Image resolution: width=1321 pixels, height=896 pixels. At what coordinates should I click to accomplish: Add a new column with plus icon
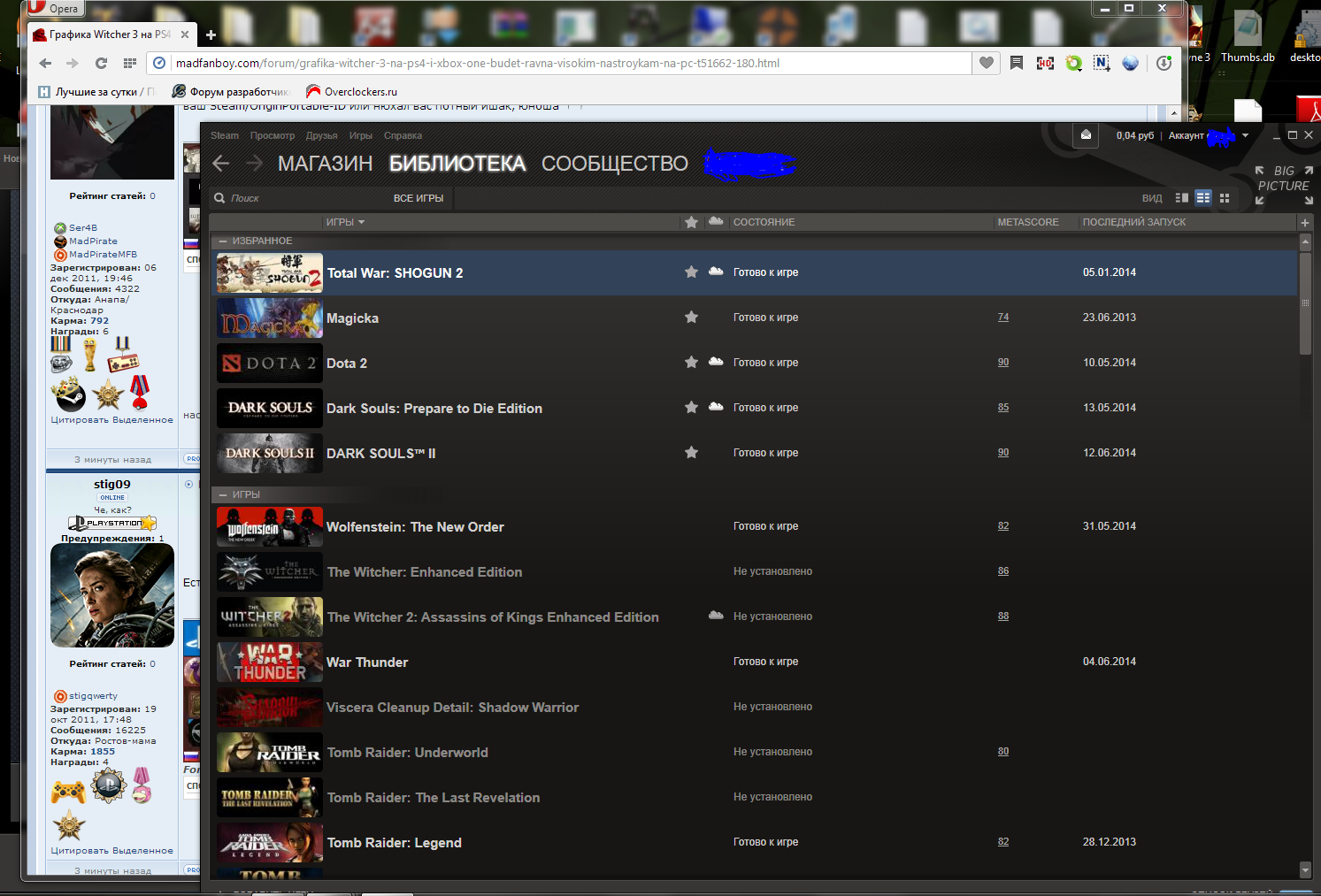pyautogui.click(x=1305, y=222)
